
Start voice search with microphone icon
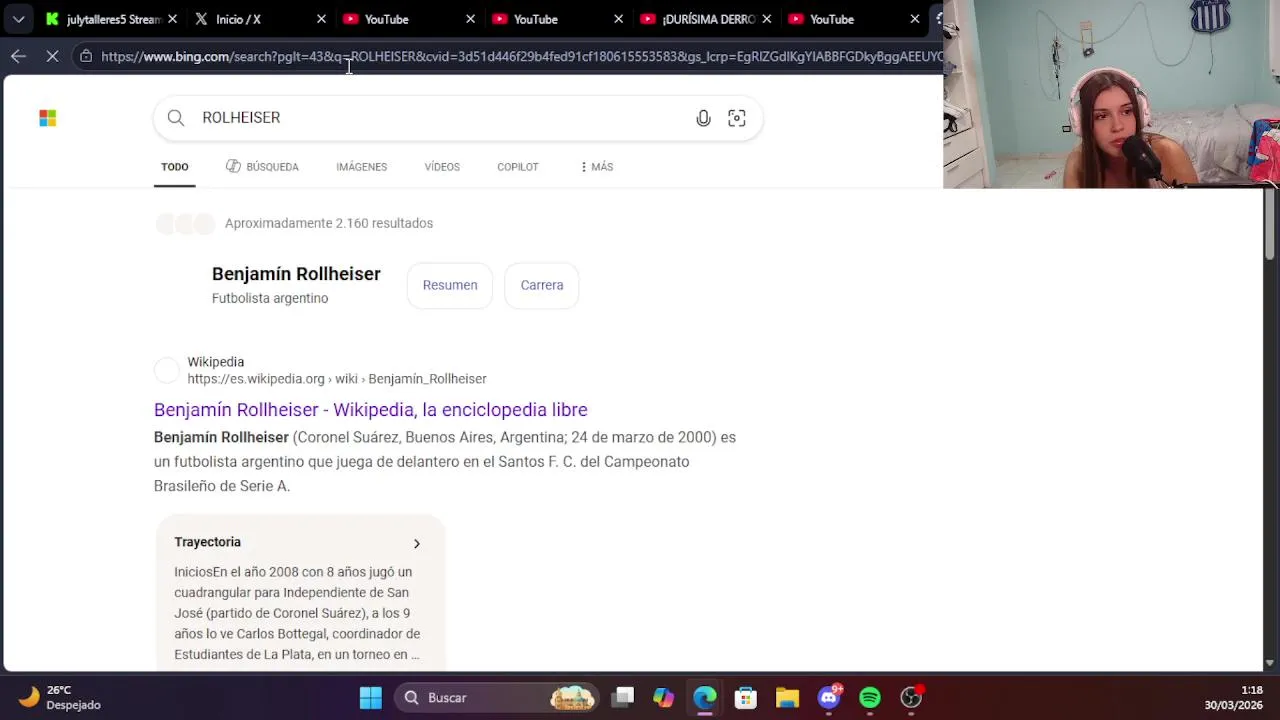tap(704, 118)
